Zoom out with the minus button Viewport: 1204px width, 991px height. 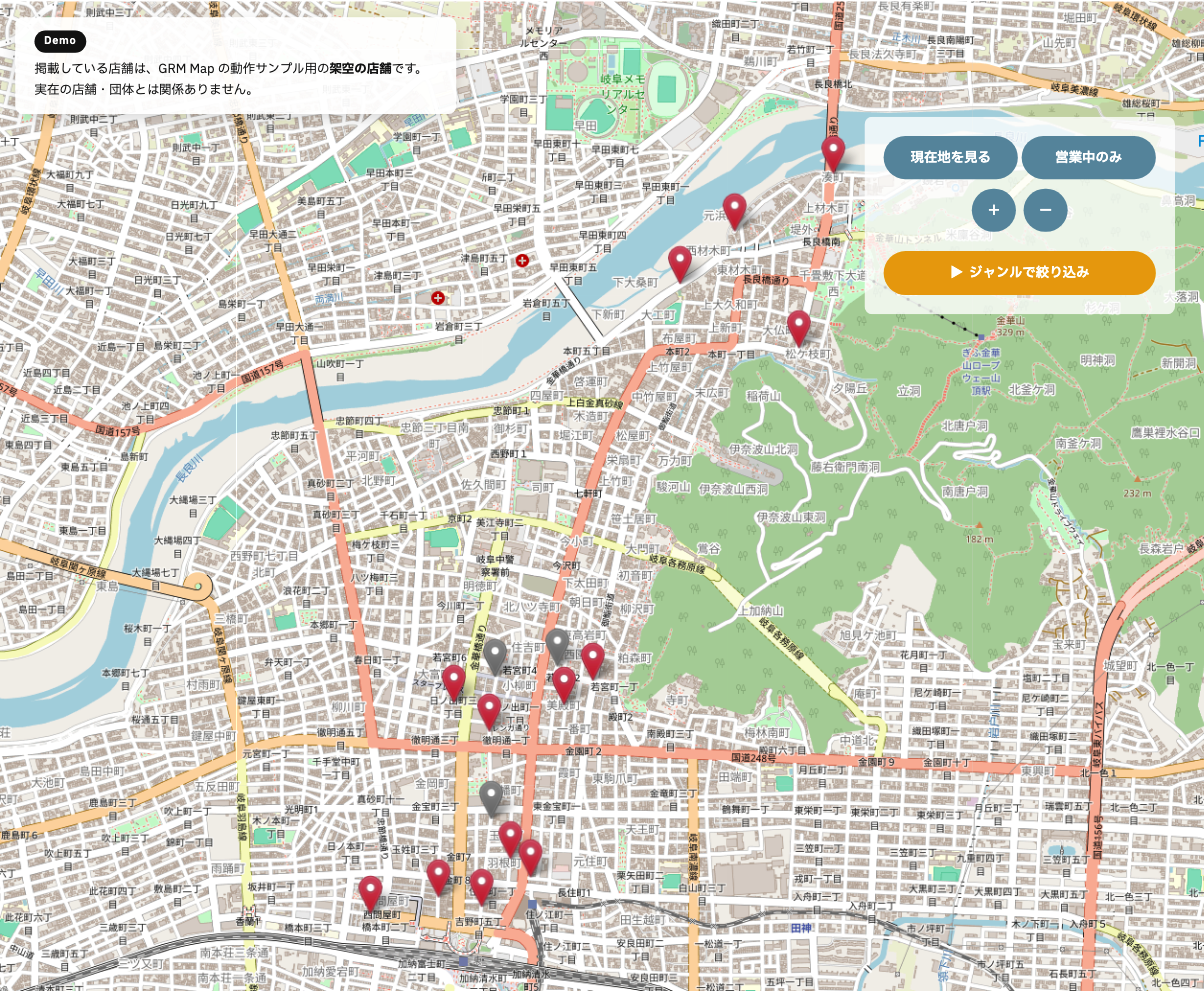1045,210
